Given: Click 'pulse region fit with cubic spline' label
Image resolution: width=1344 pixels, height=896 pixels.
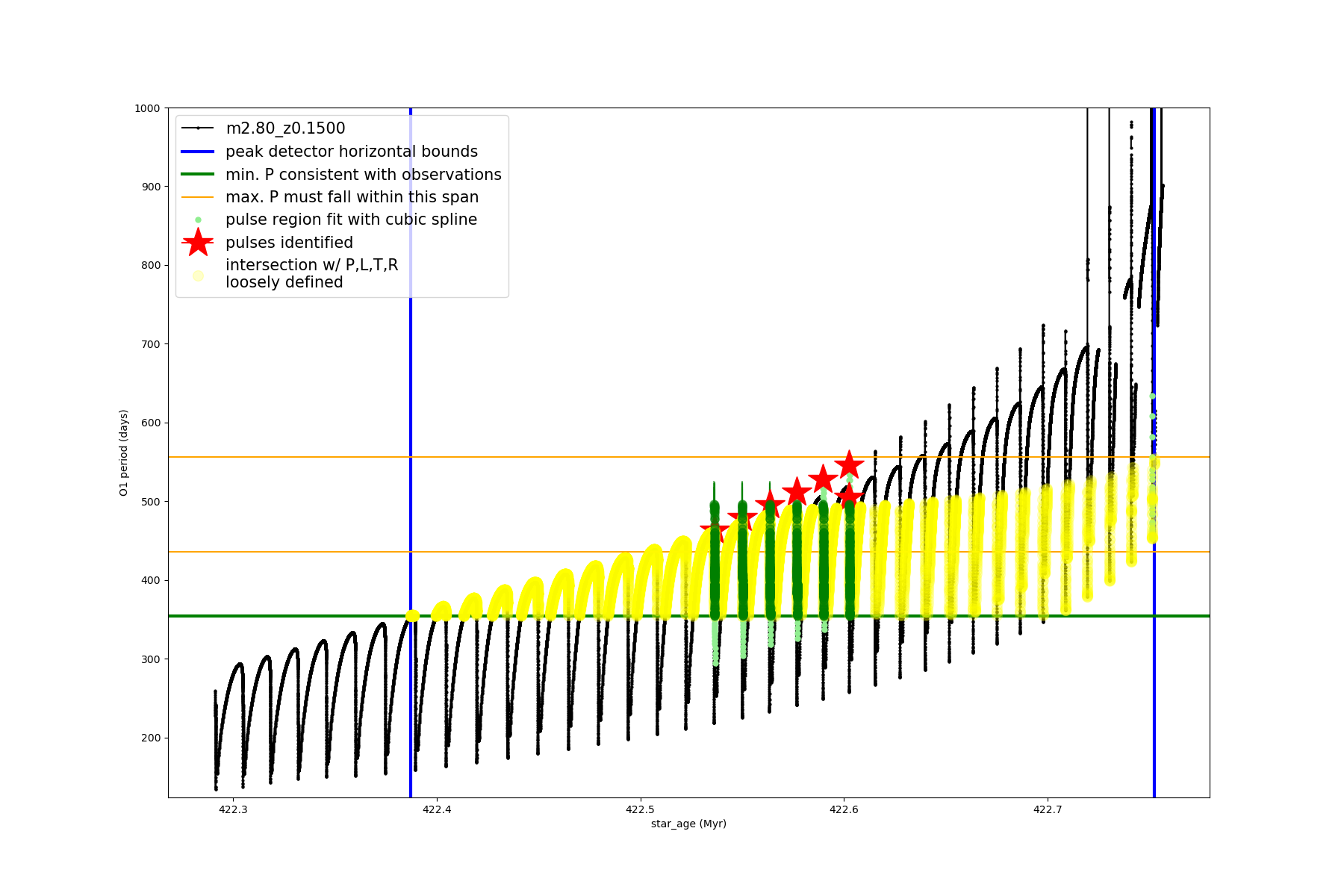Looking at the screenshot, I should click(x=351, y=220).
